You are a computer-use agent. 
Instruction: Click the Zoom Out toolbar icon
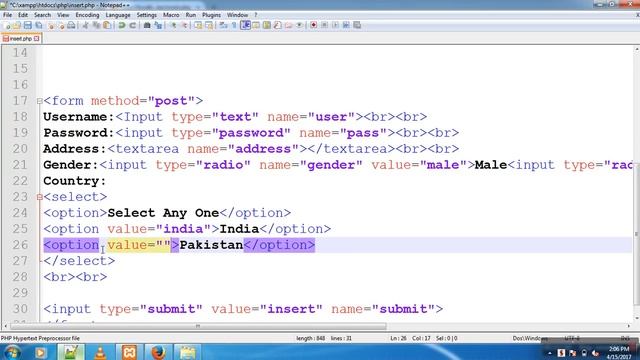pyautogui.click(x=184, y=25)
